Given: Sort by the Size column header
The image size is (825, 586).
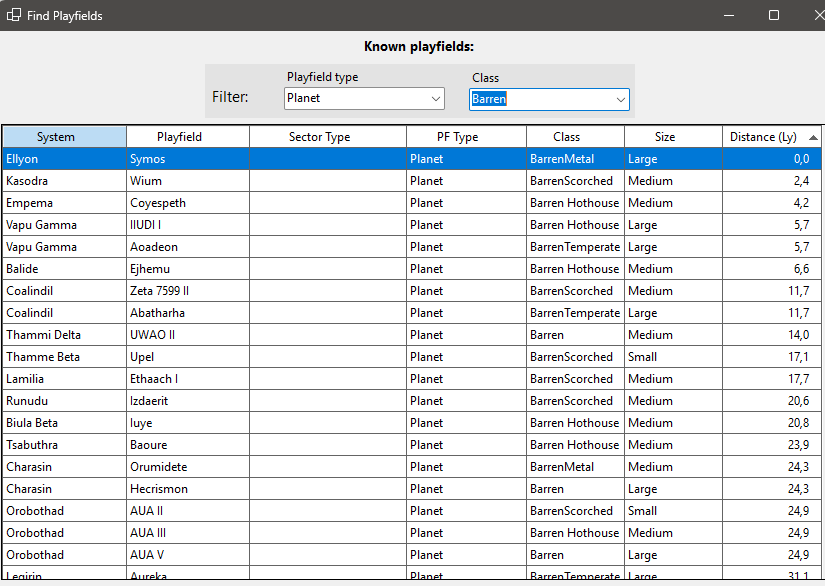Looking at the screenshot, I should pos(673,137).
